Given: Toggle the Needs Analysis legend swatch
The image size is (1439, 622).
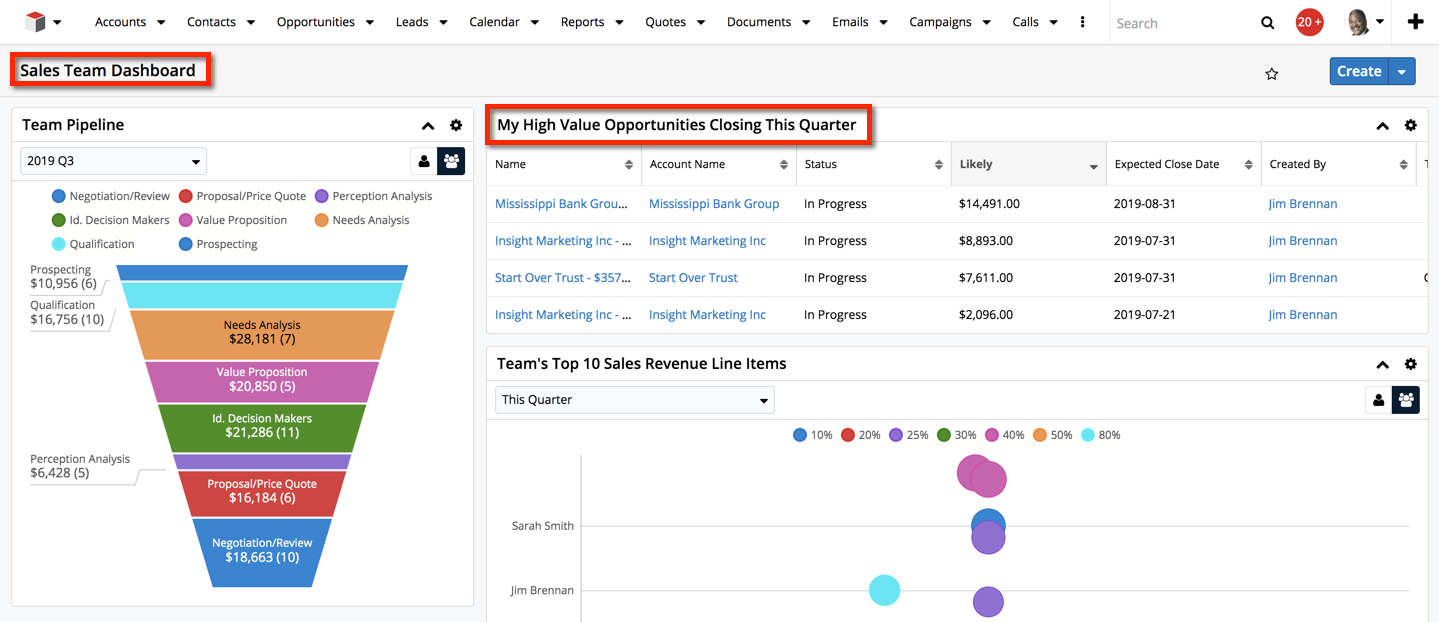Looking at the screenshot, I should pos(322,220).
